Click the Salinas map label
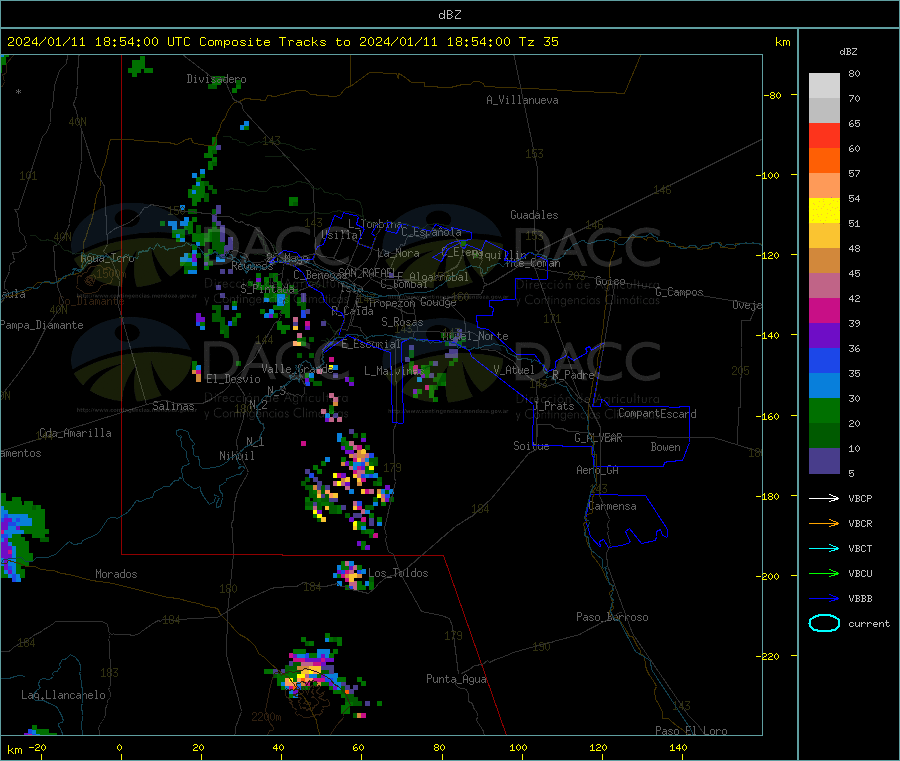This screenshot has width=900, height=761. [x=173, y=406]
